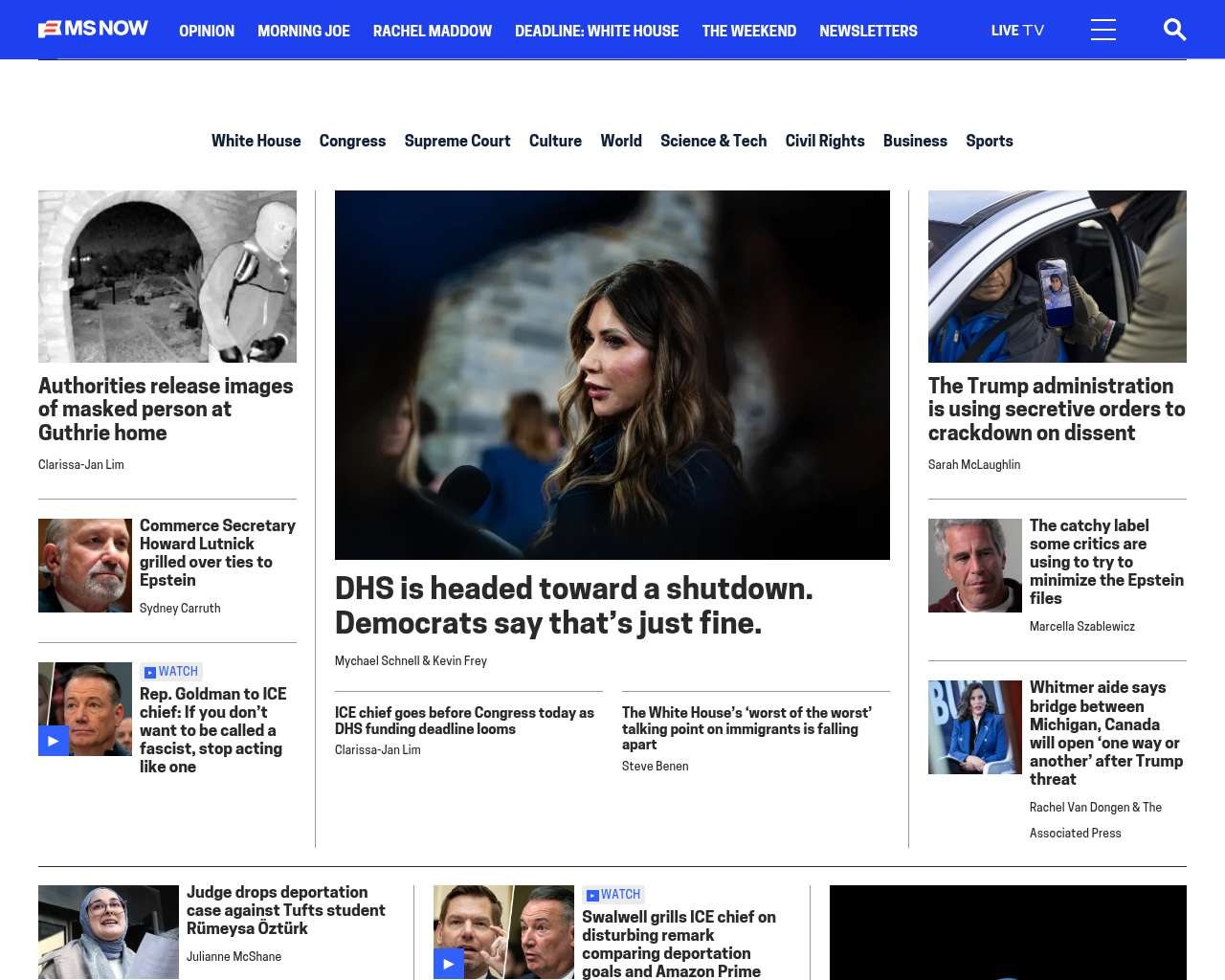Read 'Whitmer aide says bridge' story
This screenshot has height=980, width=1225.
coord(1106,733)
